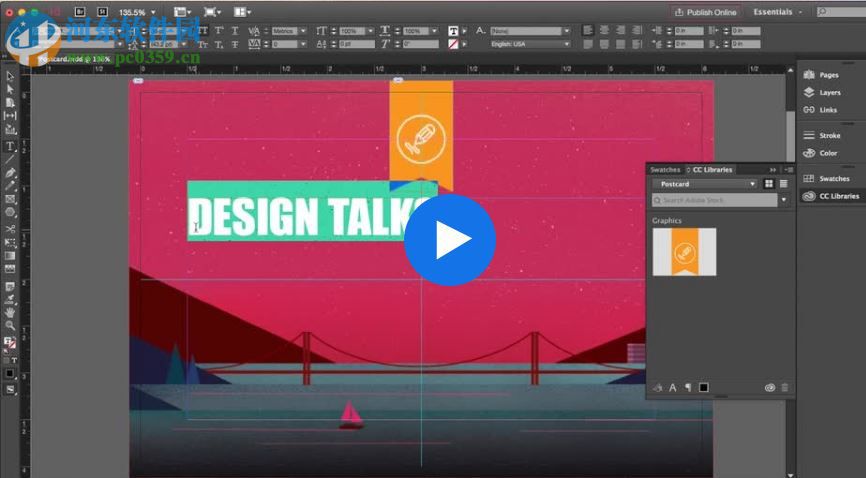Select the Gradient Swatch tool
The width and height of the screenshot is (866, 478).
(10, 256)
